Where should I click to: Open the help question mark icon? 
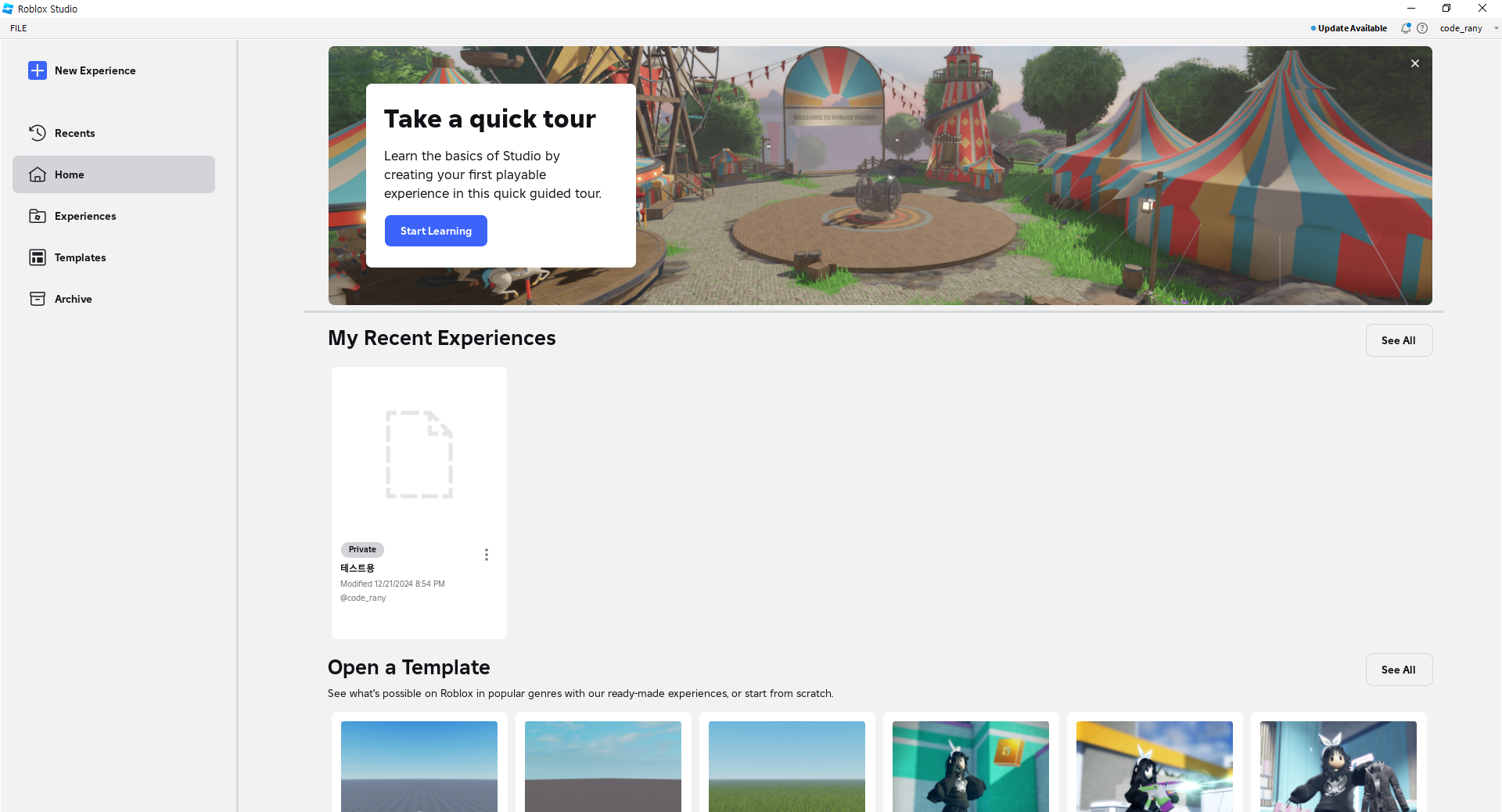point(1422,28)
